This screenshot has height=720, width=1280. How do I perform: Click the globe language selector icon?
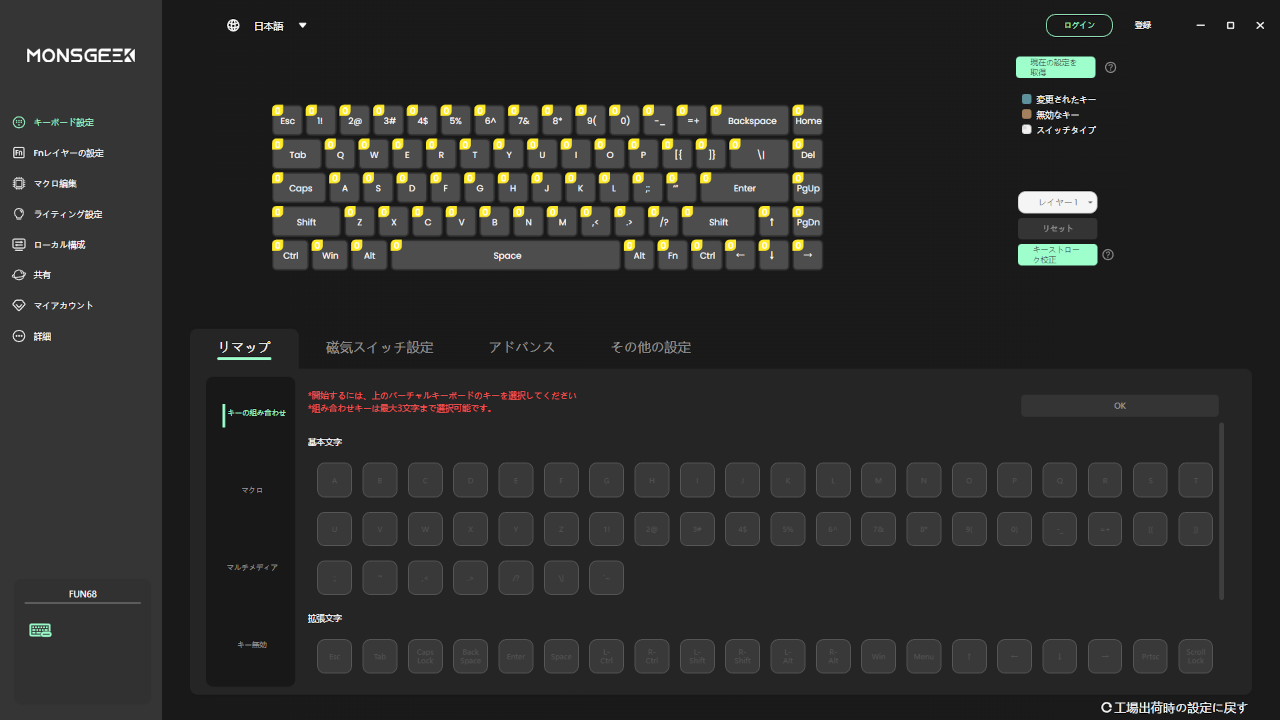(233, 26)
